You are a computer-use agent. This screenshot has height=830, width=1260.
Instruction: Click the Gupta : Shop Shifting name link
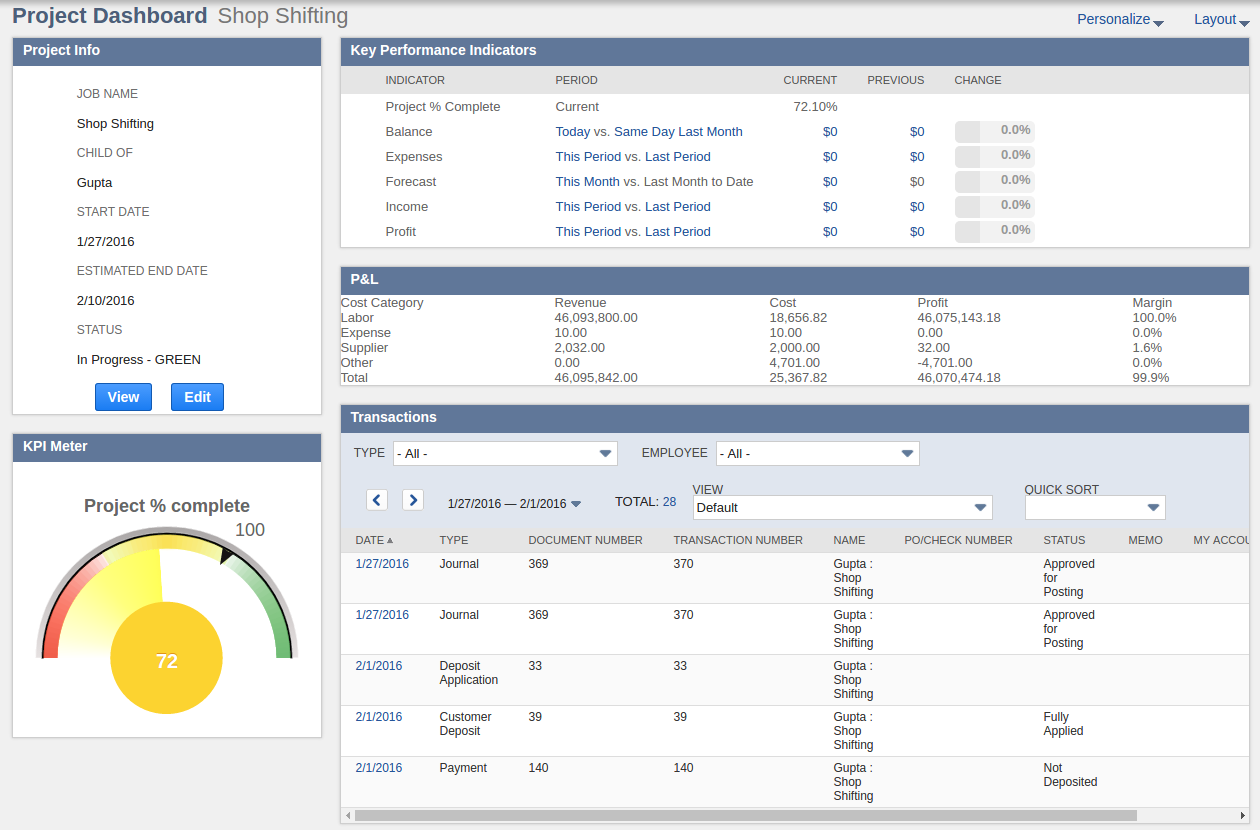(852, 577)
